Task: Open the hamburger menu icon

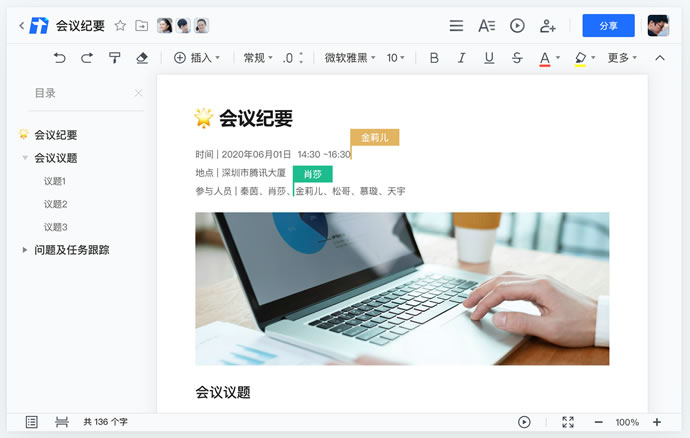Action: click(456, 26)
